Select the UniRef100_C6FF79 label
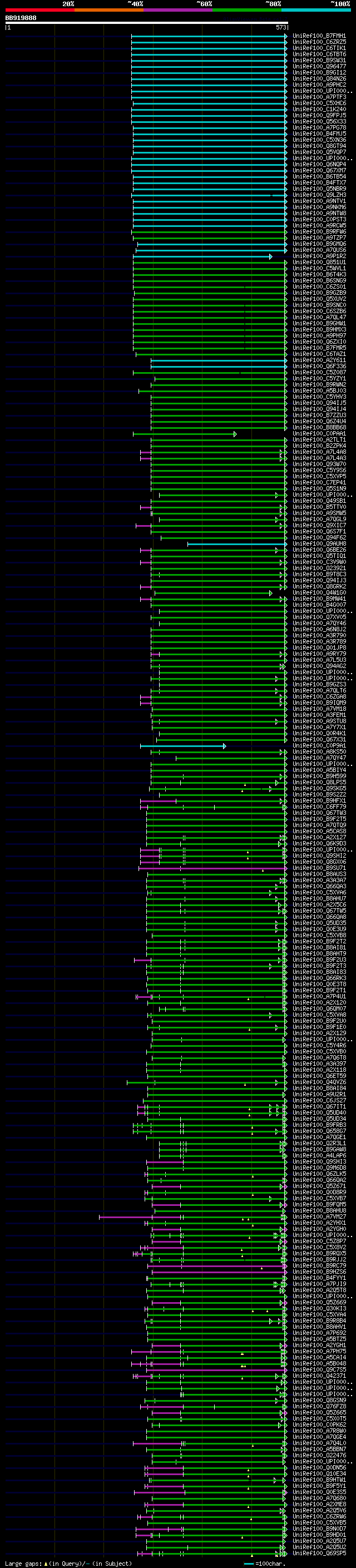Viewport: 356px width, 1568px height. (319, 807)
